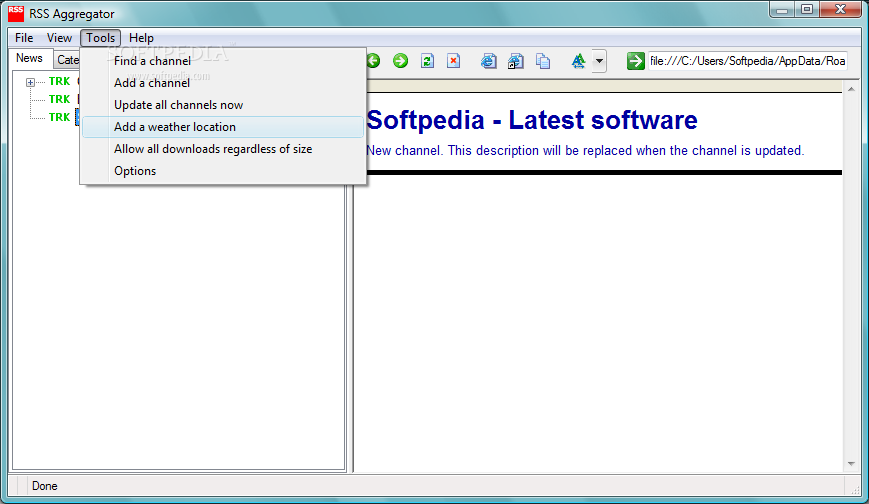Screen dimensions: 869x504
Task: Select the second TRK channel row
Action: click(60, 99)
